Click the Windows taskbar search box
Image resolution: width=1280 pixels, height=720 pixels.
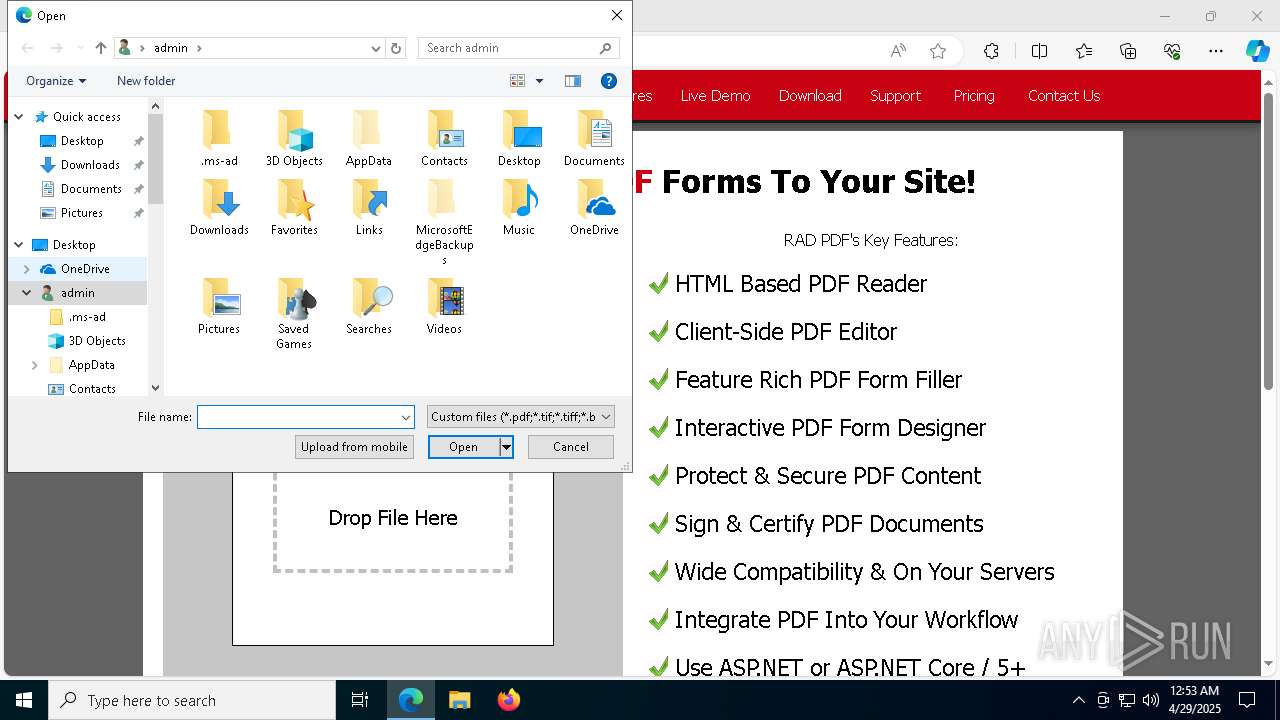point(192,700)
